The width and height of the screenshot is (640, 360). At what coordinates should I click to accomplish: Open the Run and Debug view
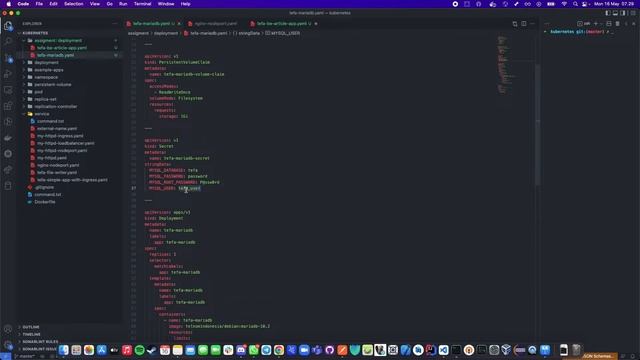point(8,74)
